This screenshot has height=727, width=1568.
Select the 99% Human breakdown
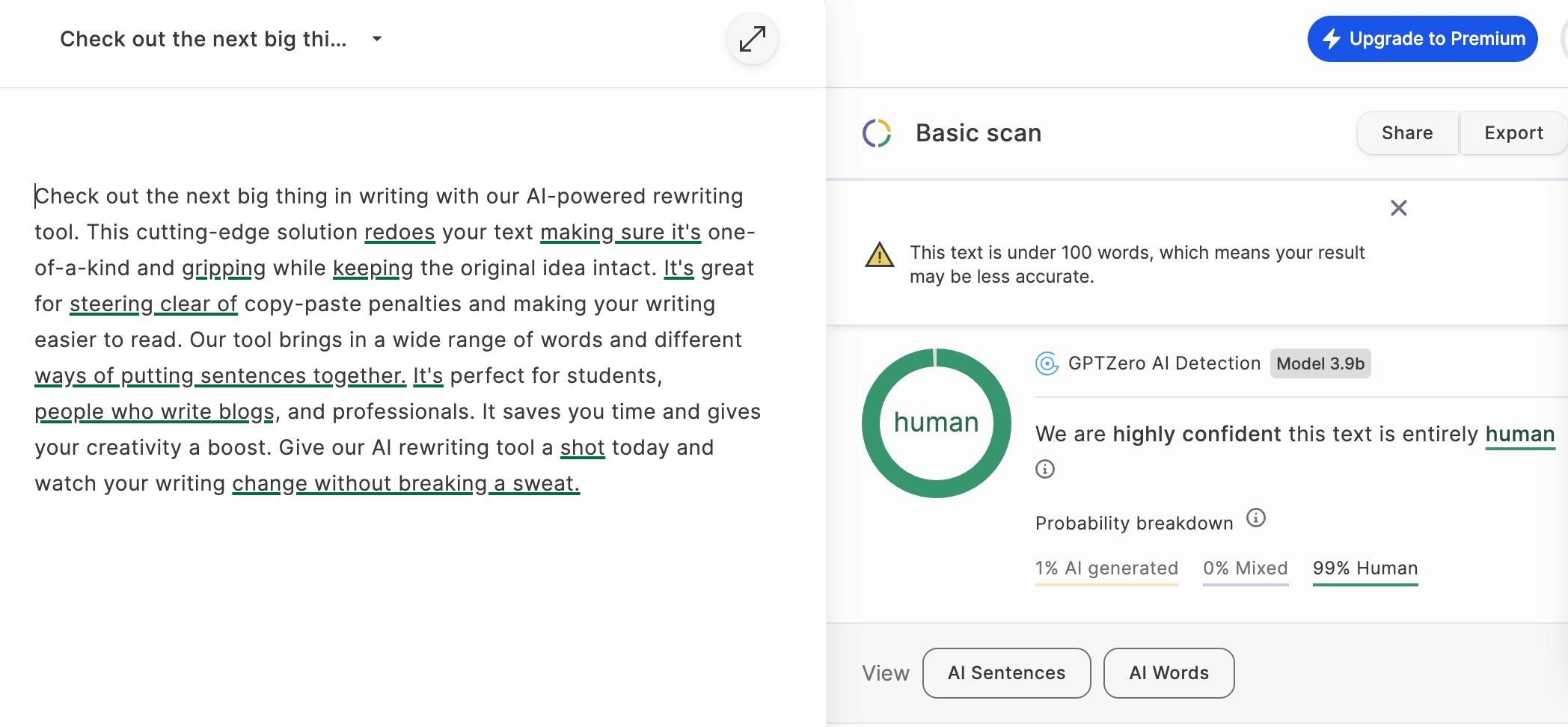pos(1365,568)
